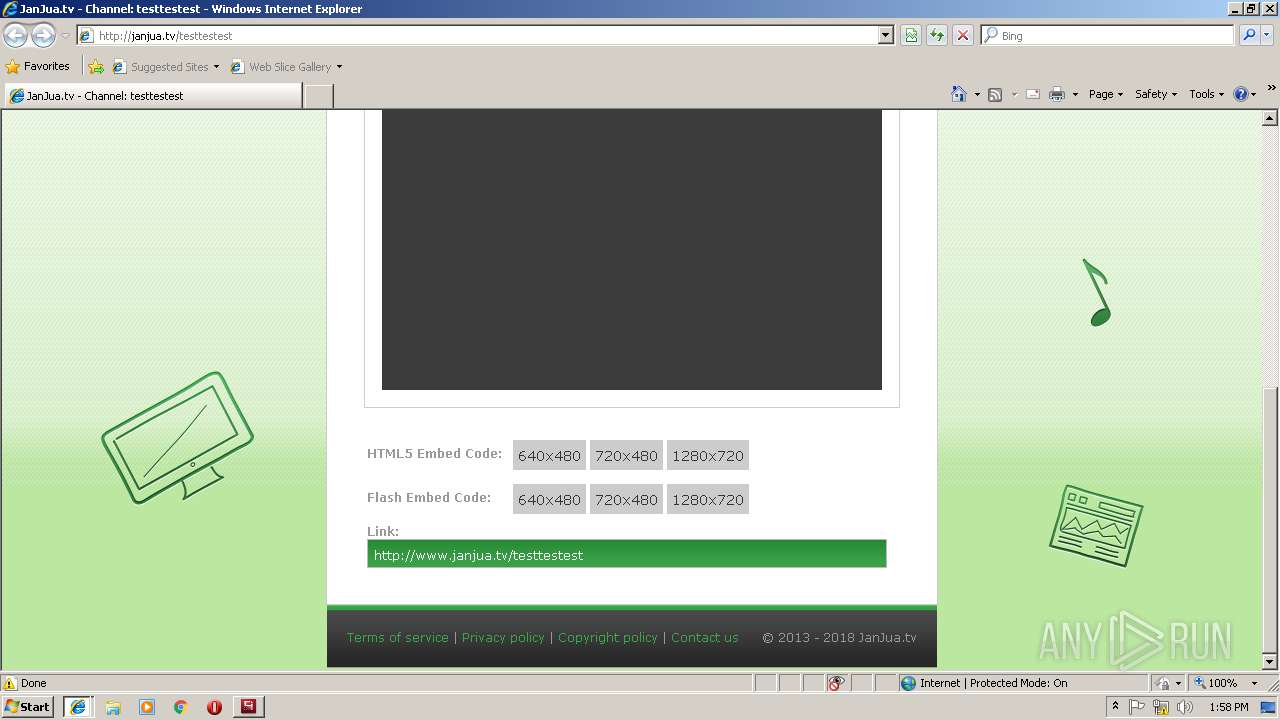This screenshot has height=720, width=1280.
Task: Show hidden system tray icons arrow
Action: [1116, 707]
